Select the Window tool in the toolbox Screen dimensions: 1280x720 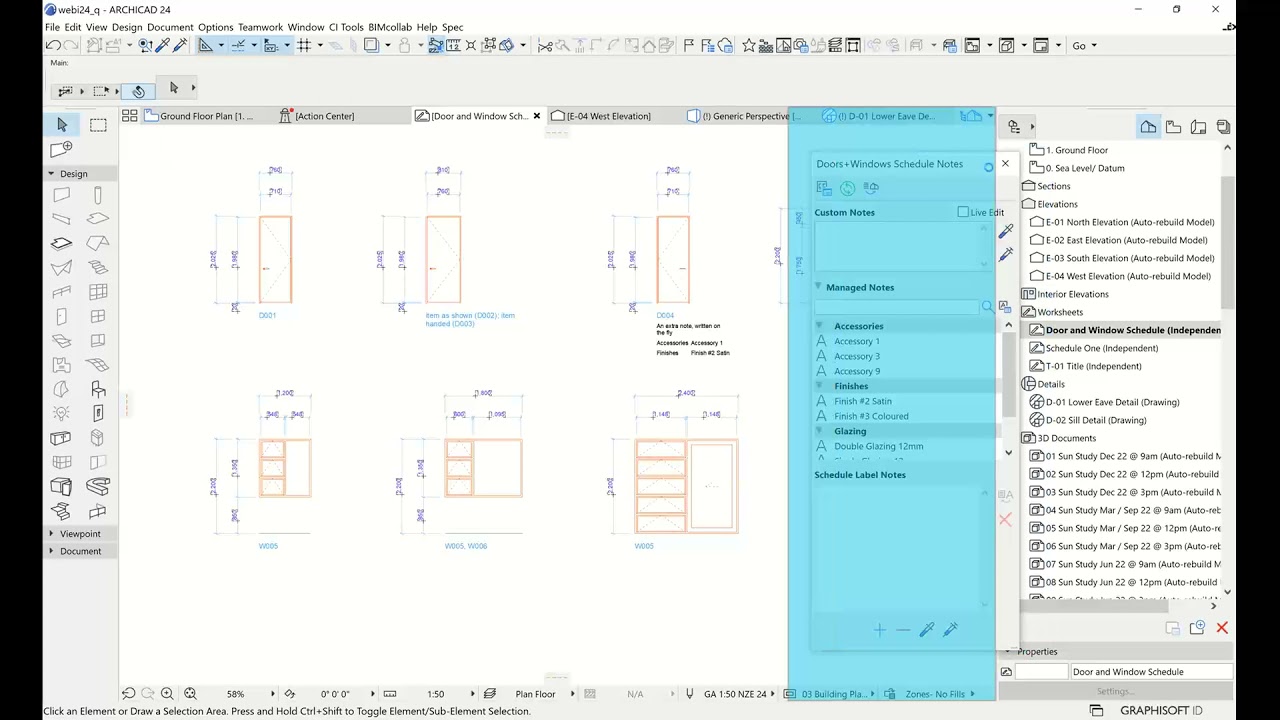[98, 316]
